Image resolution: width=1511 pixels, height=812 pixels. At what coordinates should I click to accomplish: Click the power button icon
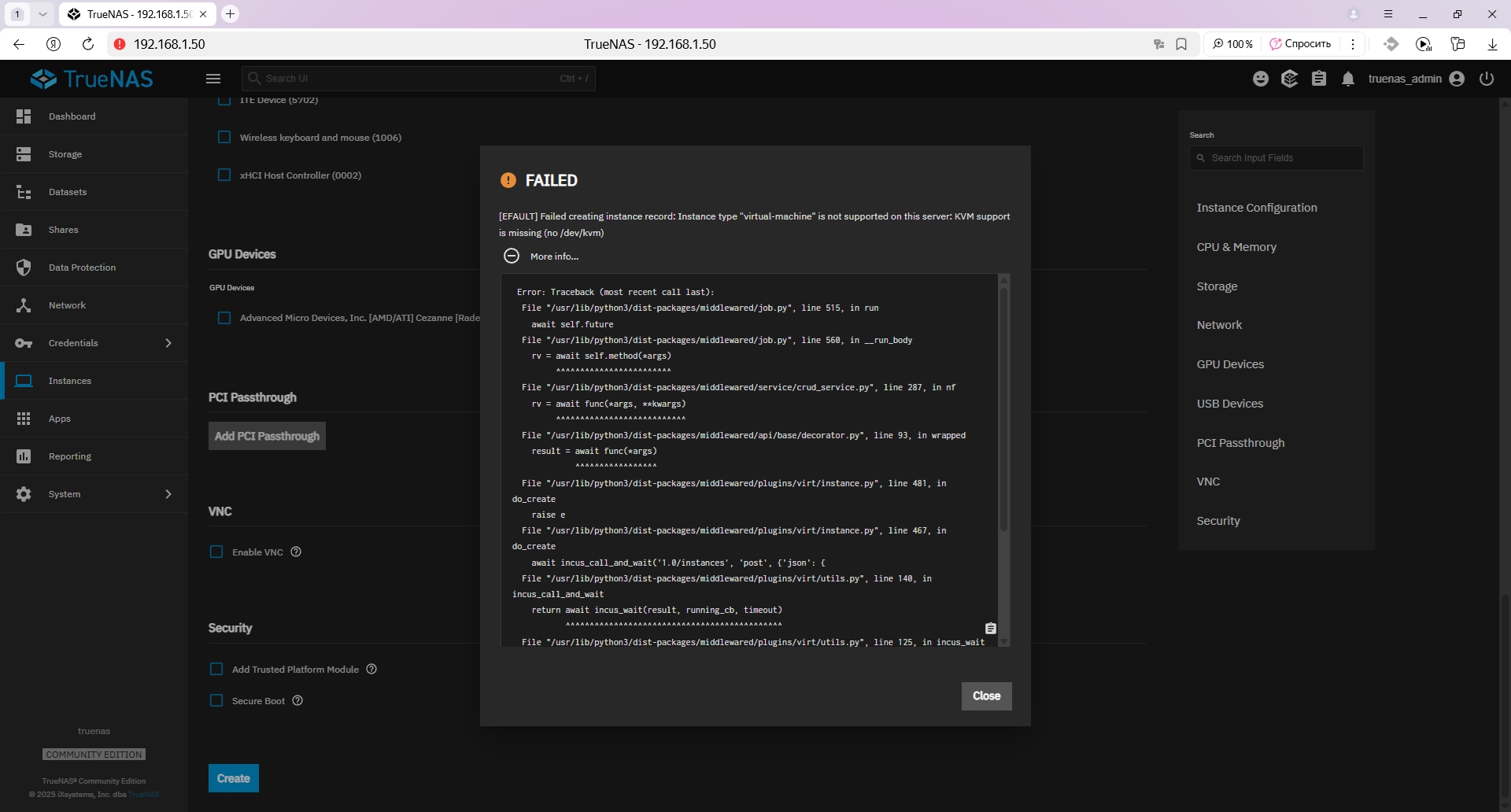(x=1487, y=79)
